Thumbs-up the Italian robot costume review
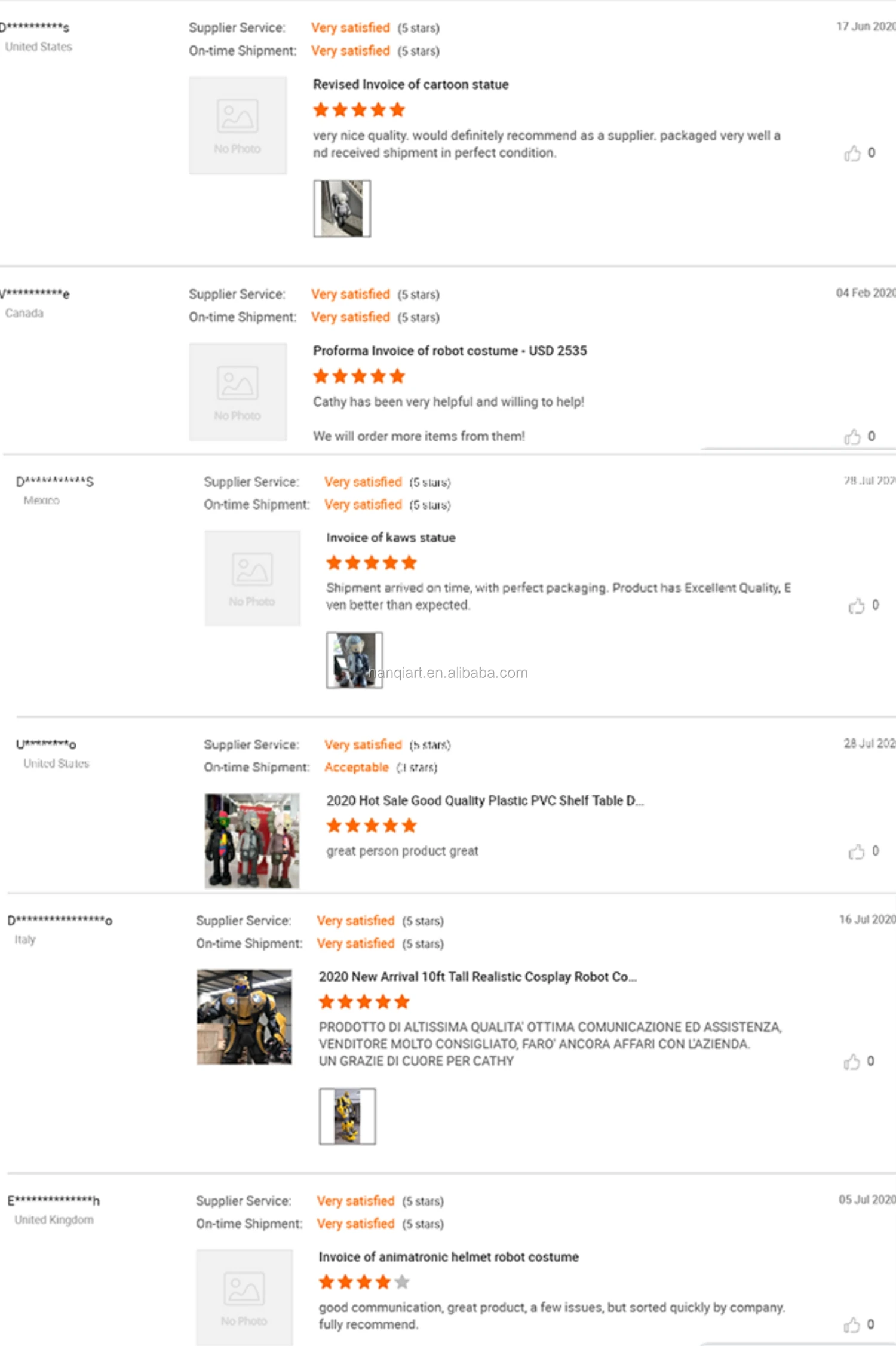 pos(851,1062)
